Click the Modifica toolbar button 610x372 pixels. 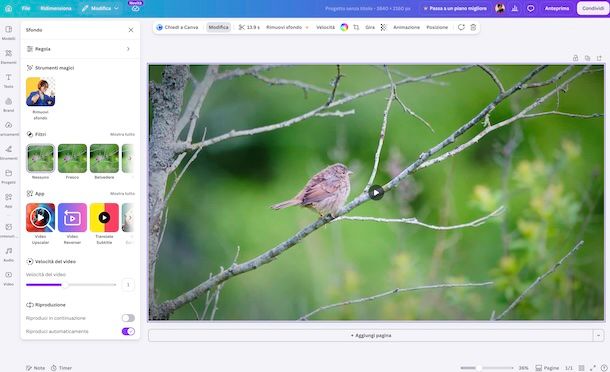coord(218,27)
